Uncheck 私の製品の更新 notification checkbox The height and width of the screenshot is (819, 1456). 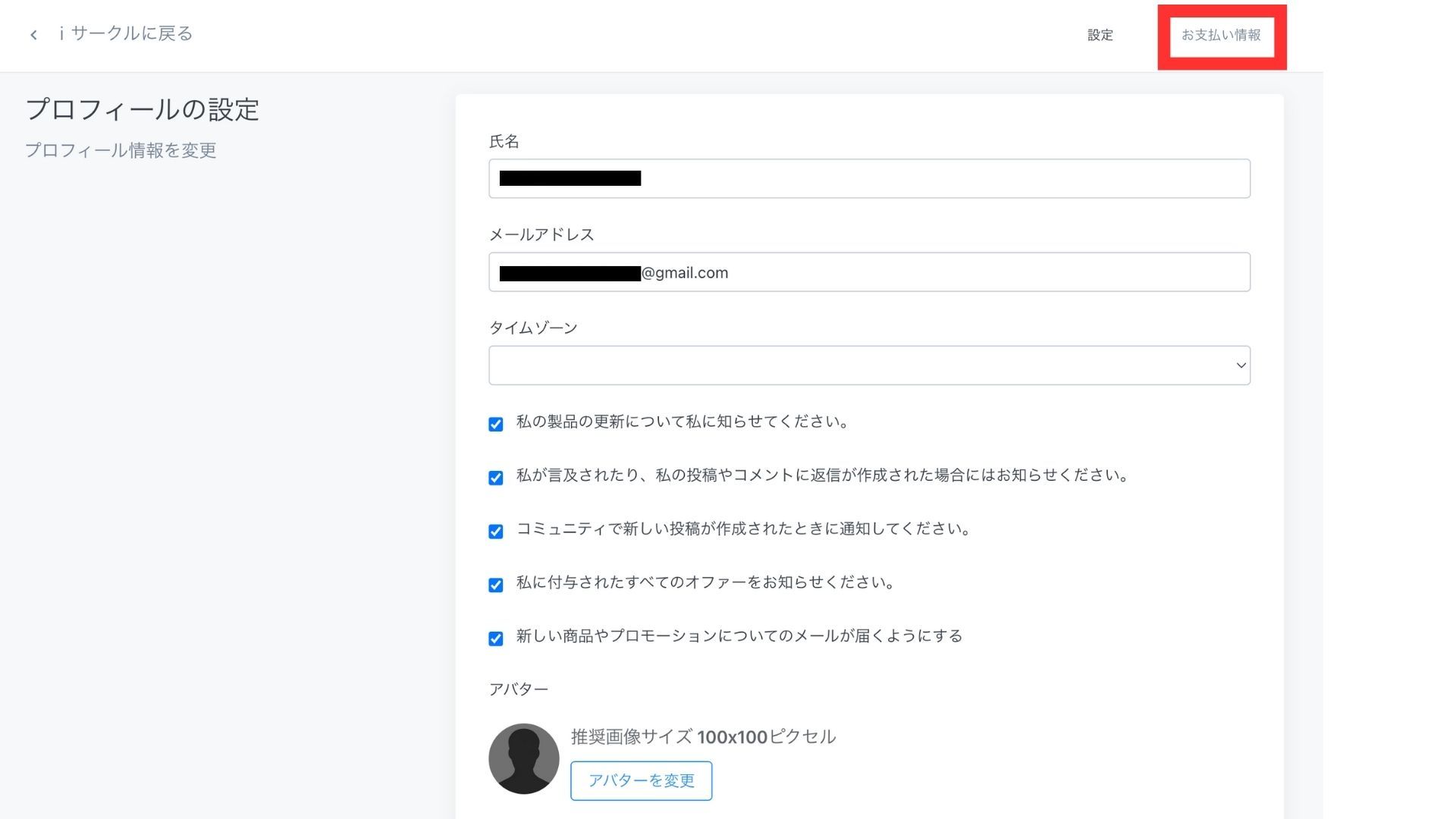point(496,425)
